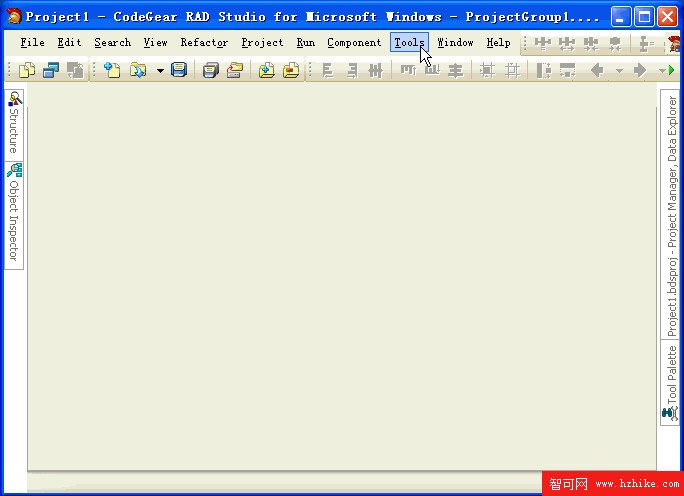Click the Back navigation arrow

597,70
